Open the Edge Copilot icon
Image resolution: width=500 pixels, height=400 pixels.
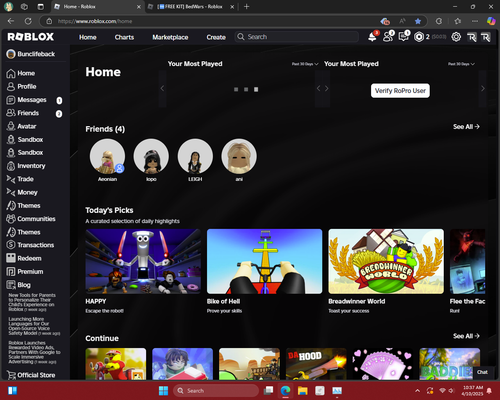491,21
